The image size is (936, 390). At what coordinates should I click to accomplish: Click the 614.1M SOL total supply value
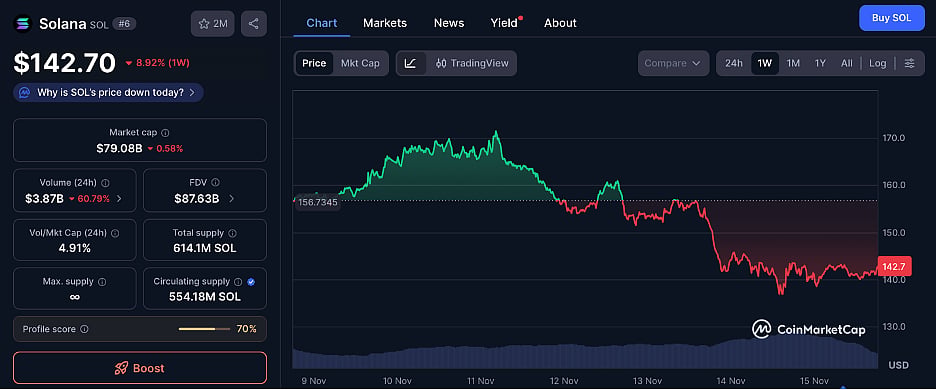pyautogui.click(x=205, y=248)
